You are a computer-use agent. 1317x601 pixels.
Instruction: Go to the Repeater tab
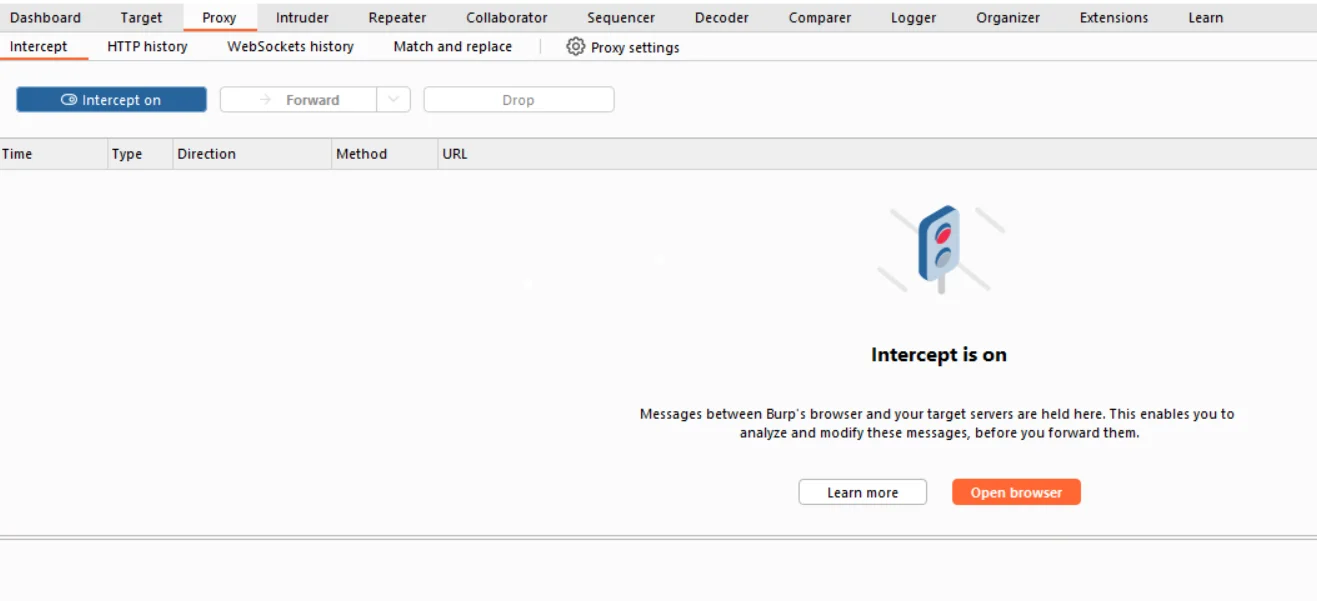397,17
